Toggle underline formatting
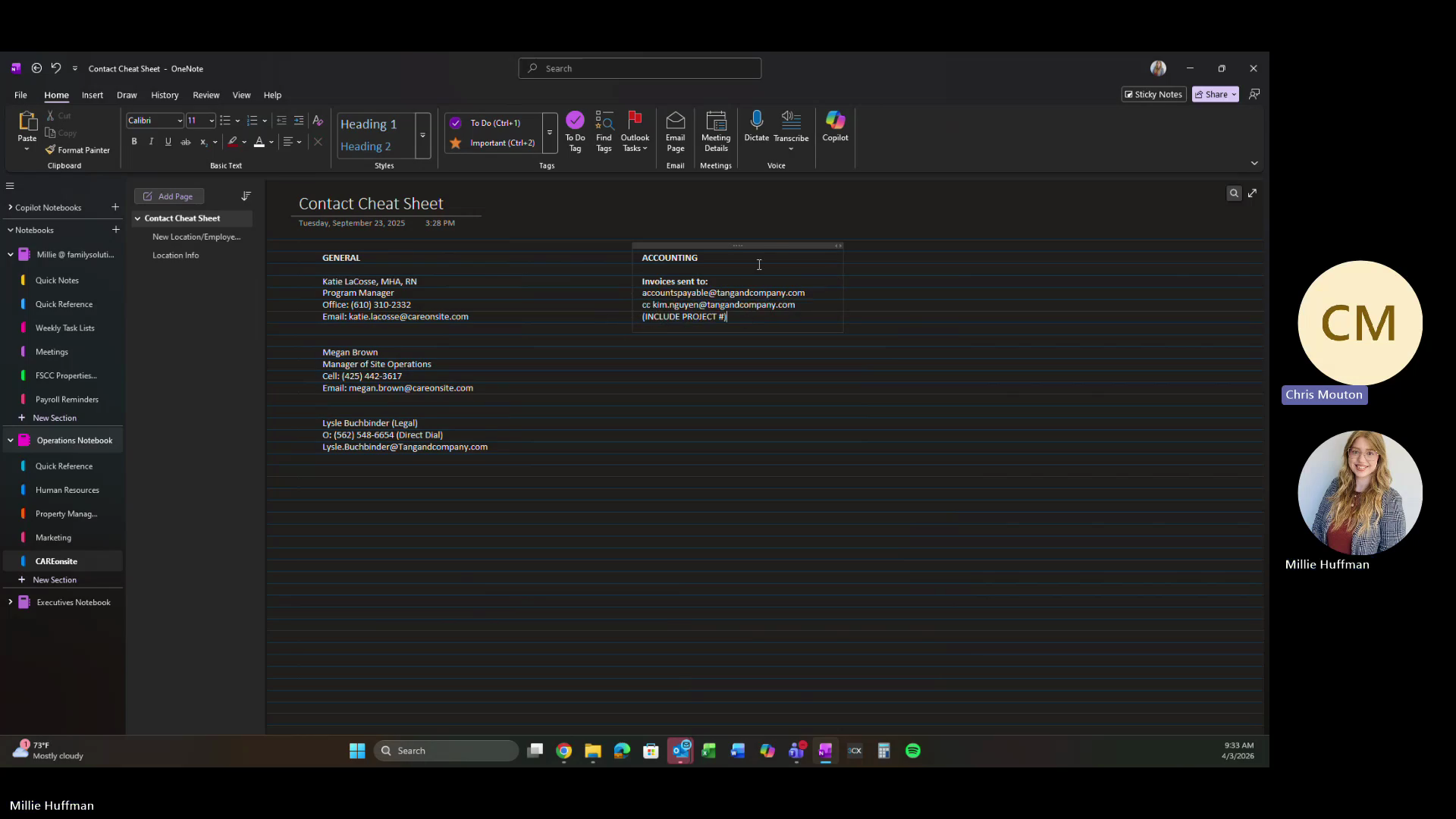The image size is (1456, 819). [x=168, y=142]
